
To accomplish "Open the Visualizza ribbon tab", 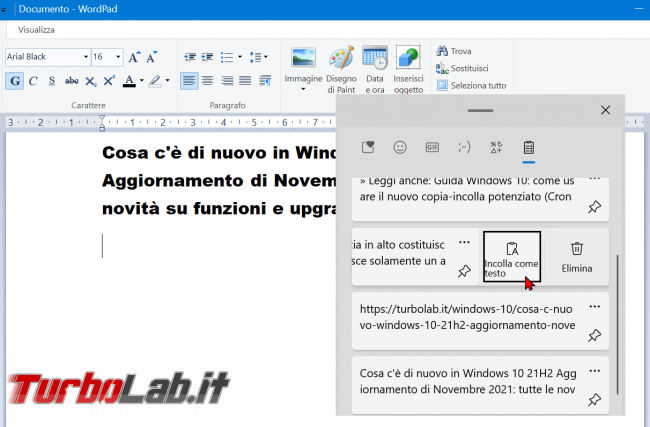I will [36, 30].
